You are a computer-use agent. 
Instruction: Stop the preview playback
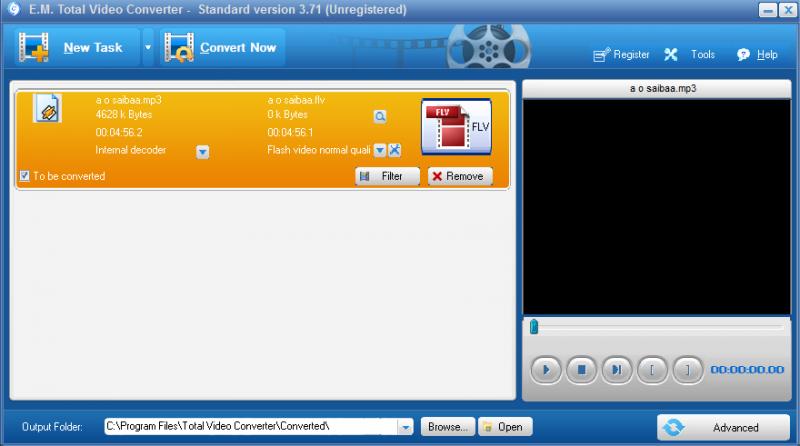(x=581, y=369)
